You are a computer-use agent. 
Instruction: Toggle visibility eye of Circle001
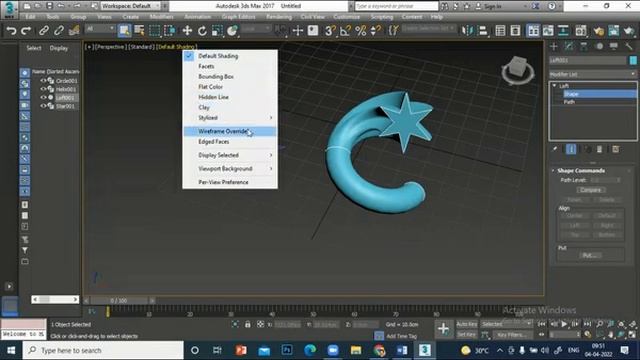click(x=43, y=81)
